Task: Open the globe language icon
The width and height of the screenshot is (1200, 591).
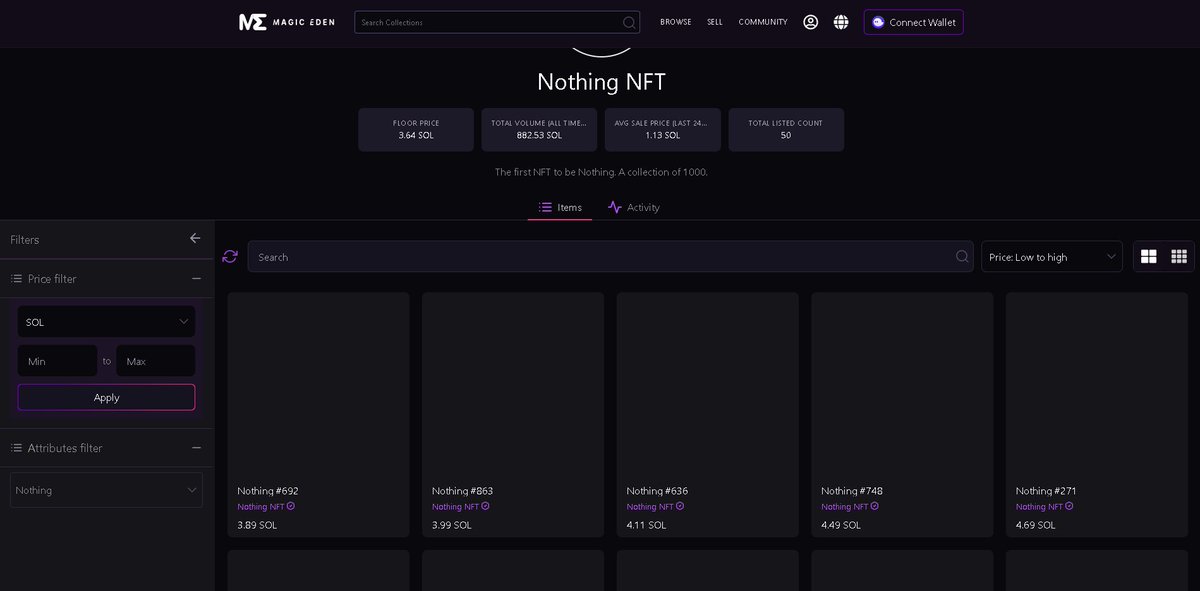Action: click(841, 22)
